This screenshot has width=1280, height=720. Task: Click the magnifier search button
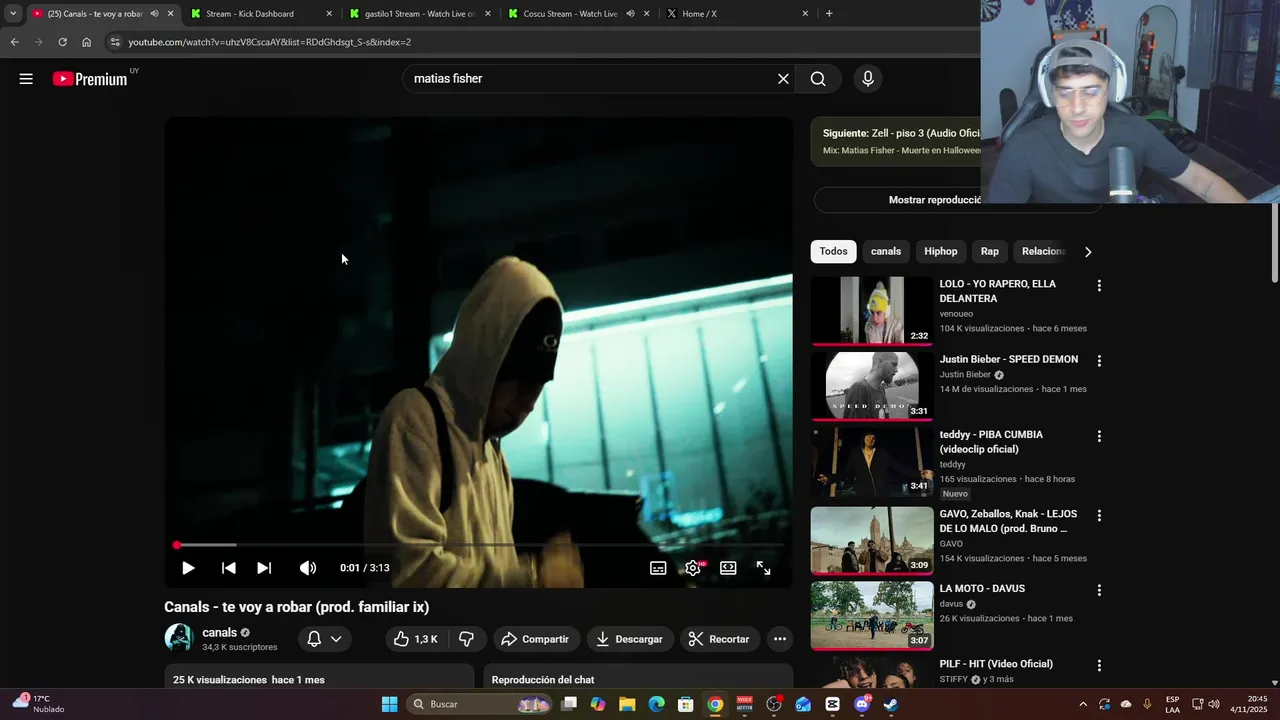[818, 79]
